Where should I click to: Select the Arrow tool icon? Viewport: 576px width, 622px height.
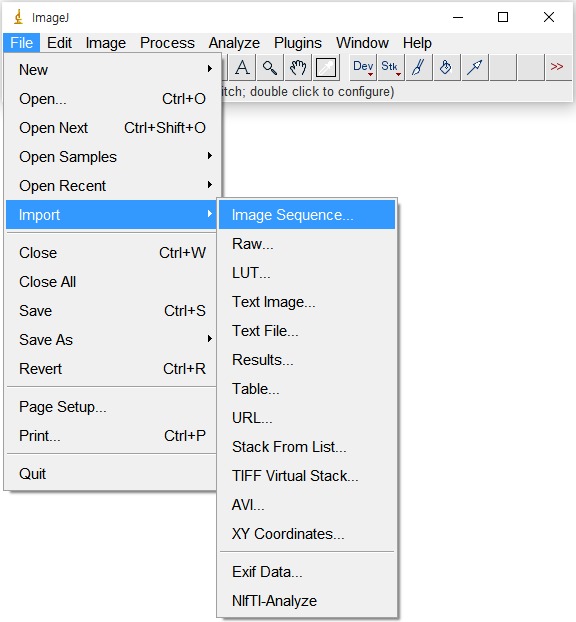click(474, 67)
